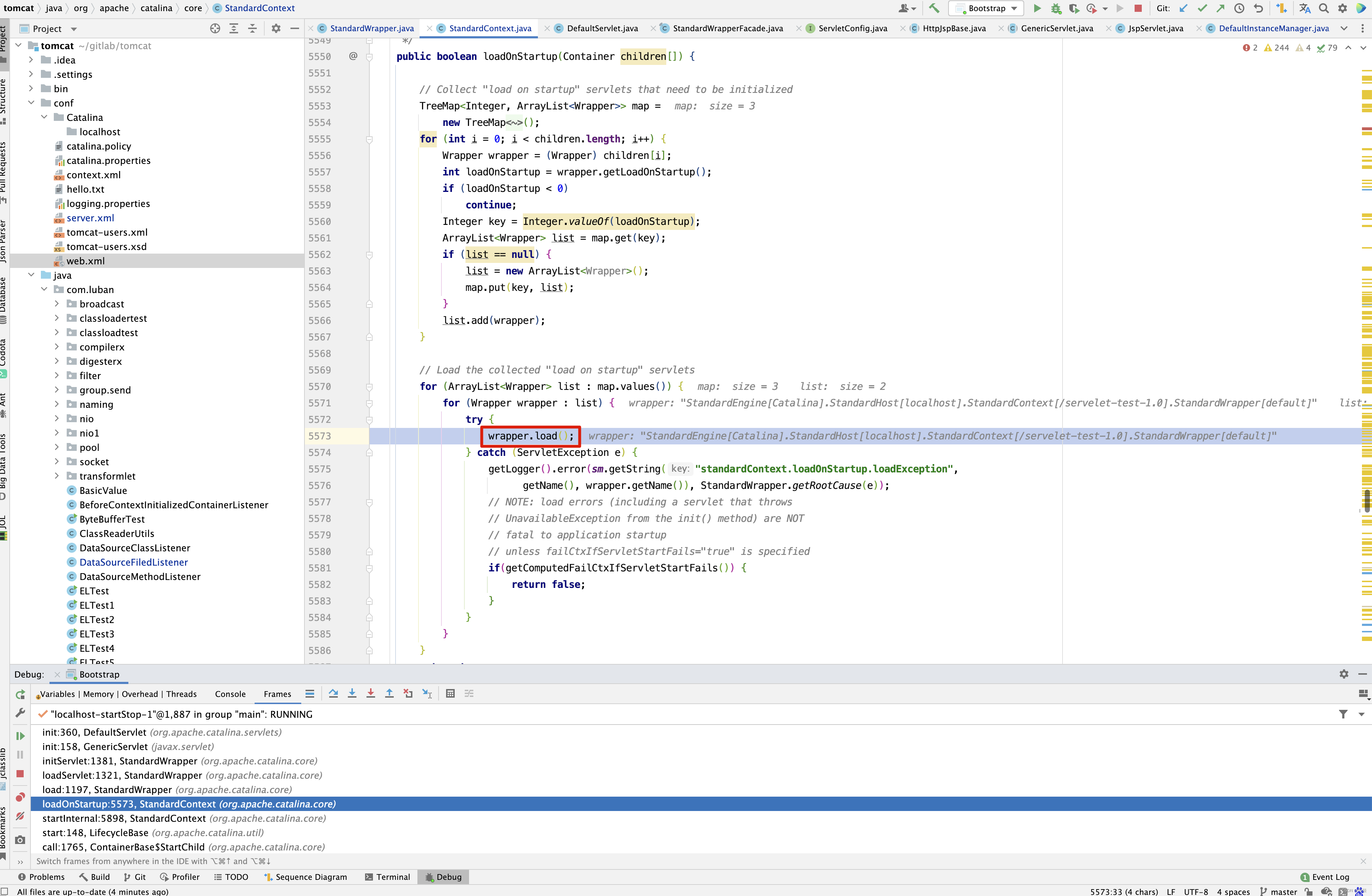Click Git commit green checkmark
The height and width of the screenshot is (896, 1372).
pyautogui.click(x=1202, y=8)
